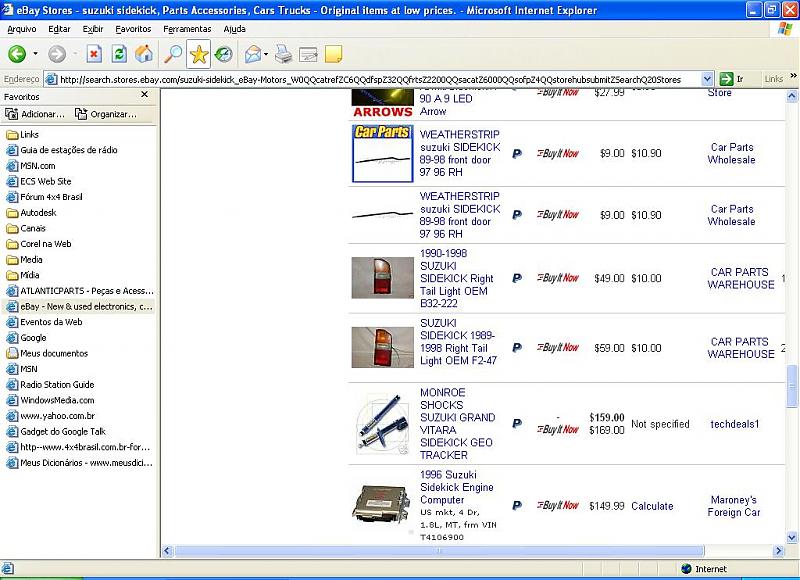Click the vertical scrollbar up arrow
Screen dimensions: 800x580
(792, 95)
